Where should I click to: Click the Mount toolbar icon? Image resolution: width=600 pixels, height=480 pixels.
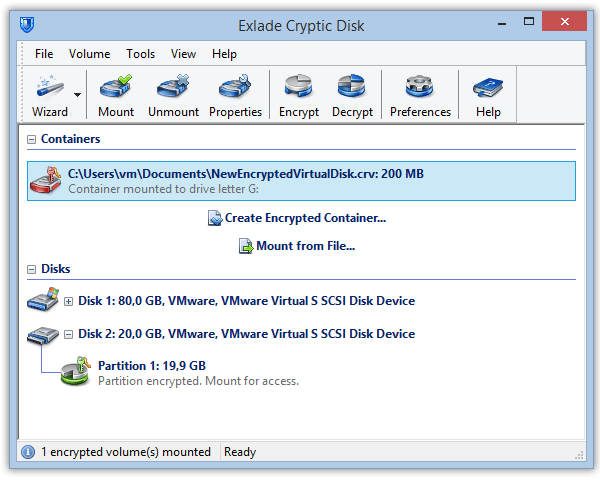point(116,95)
